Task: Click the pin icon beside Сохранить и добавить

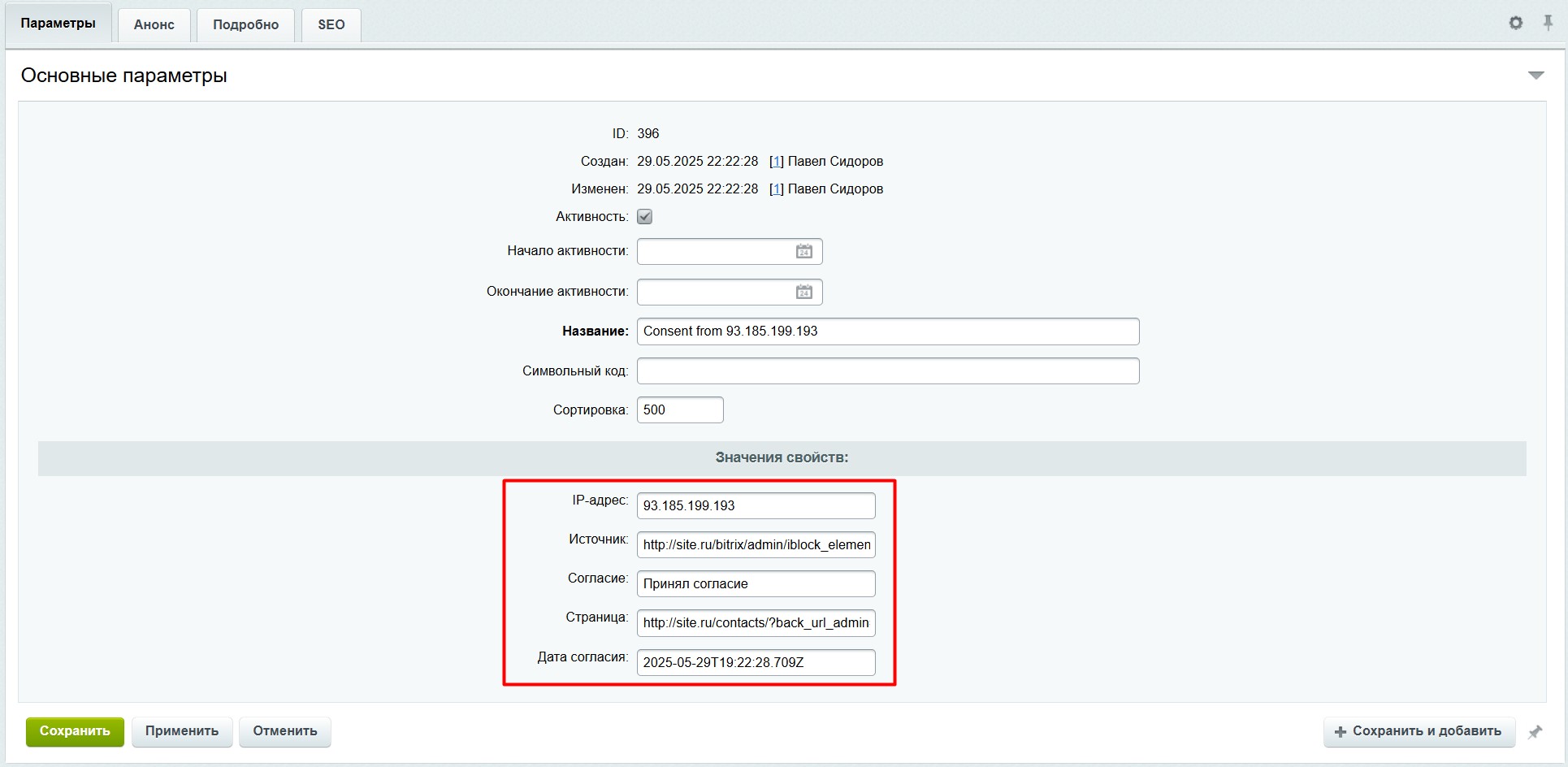Action: (1535, 732)
